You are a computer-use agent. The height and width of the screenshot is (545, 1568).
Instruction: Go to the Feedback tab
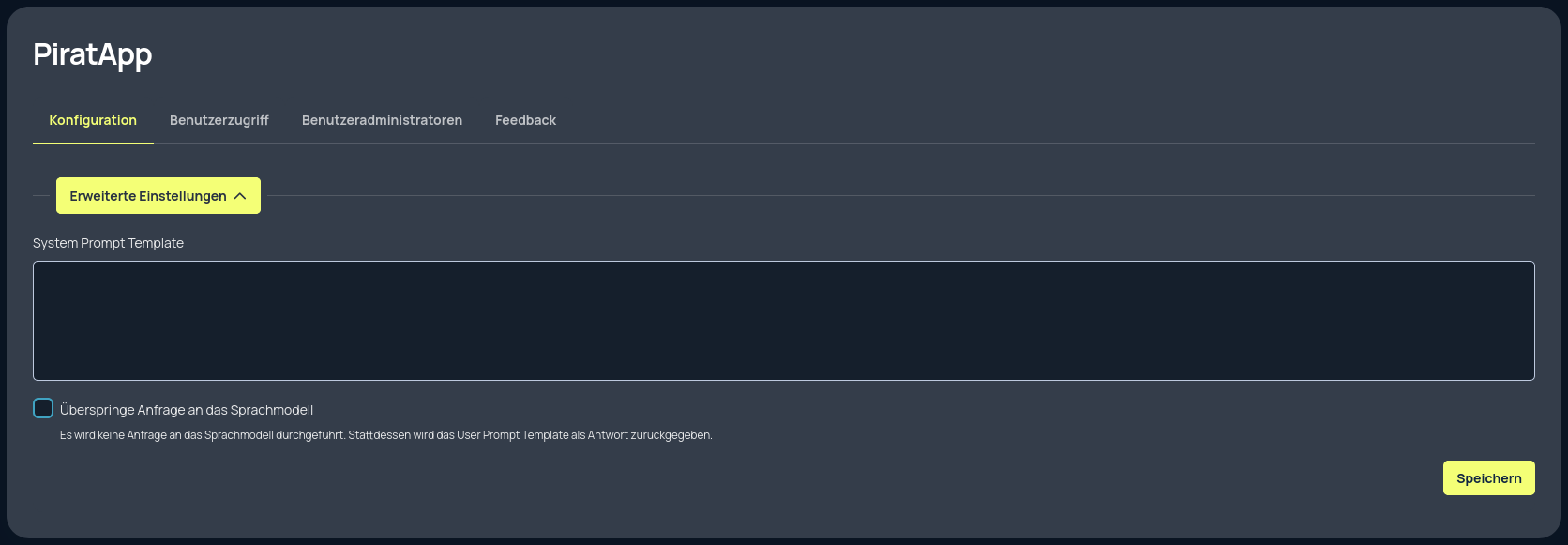(525, 120)
